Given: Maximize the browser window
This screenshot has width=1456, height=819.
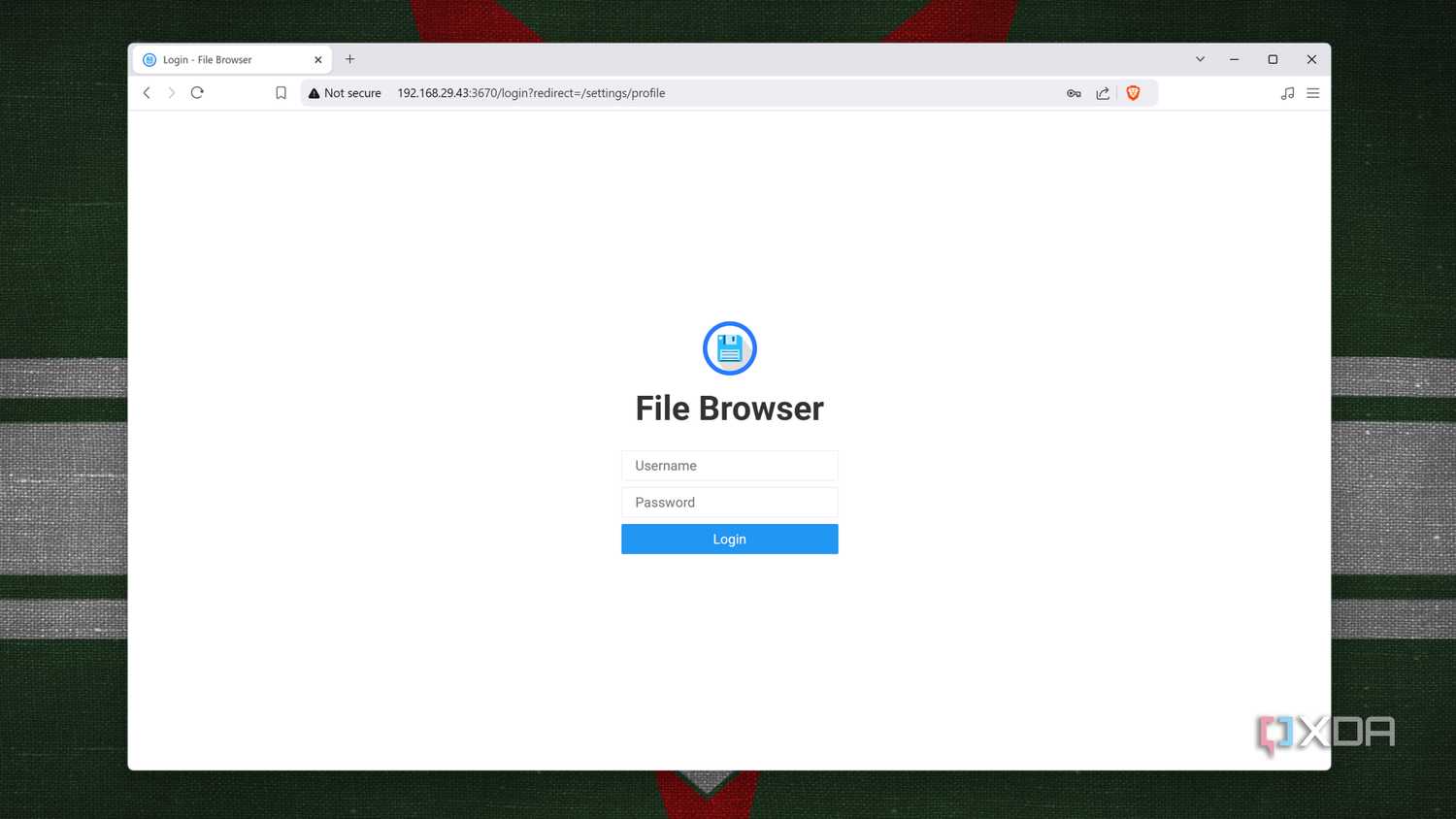Looking at the screenshot, I should pyautogui.click(x=1273, y=59).
